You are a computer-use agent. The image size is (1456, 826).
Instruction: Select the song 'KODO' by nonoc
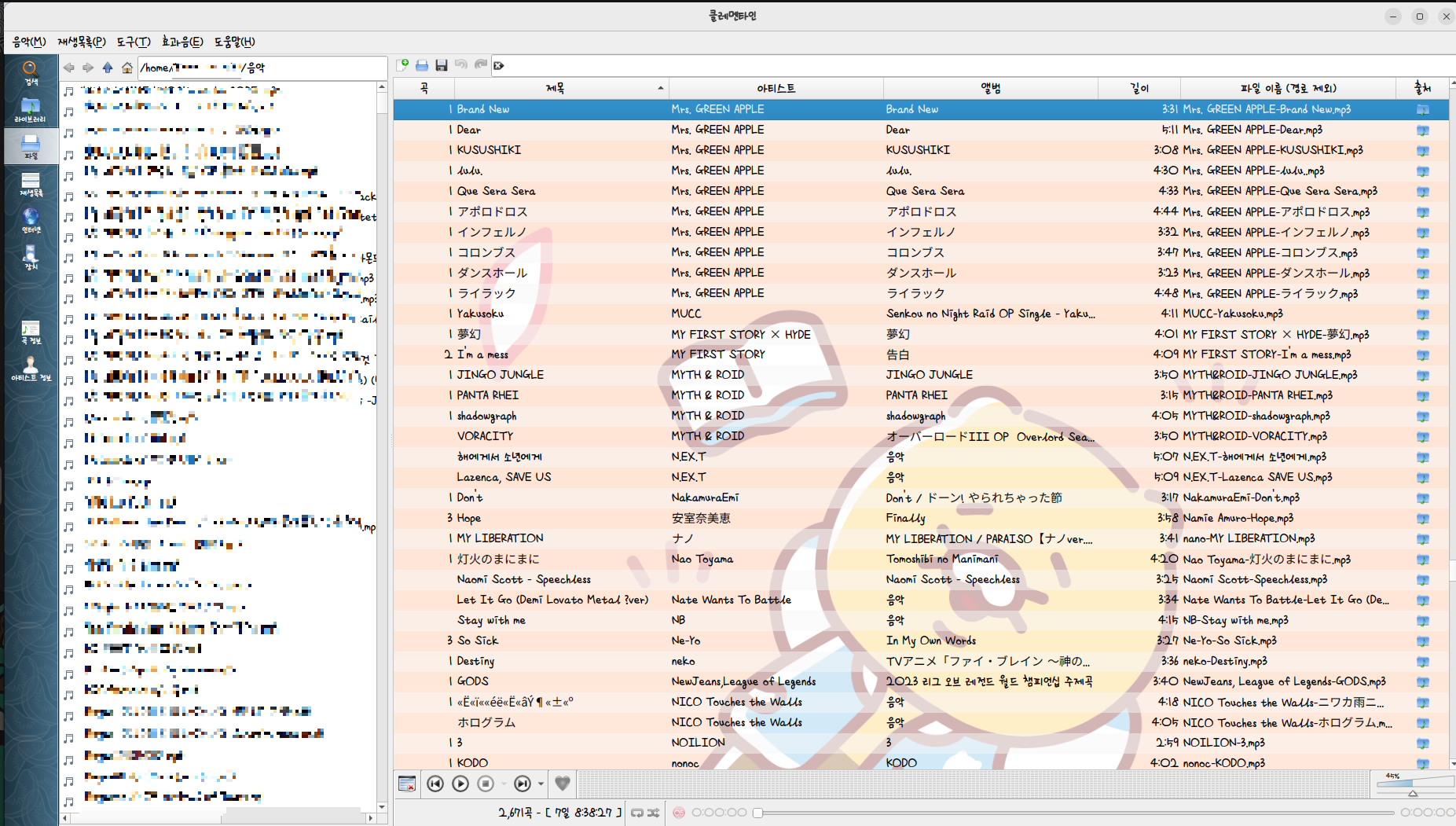coord(921,762)
